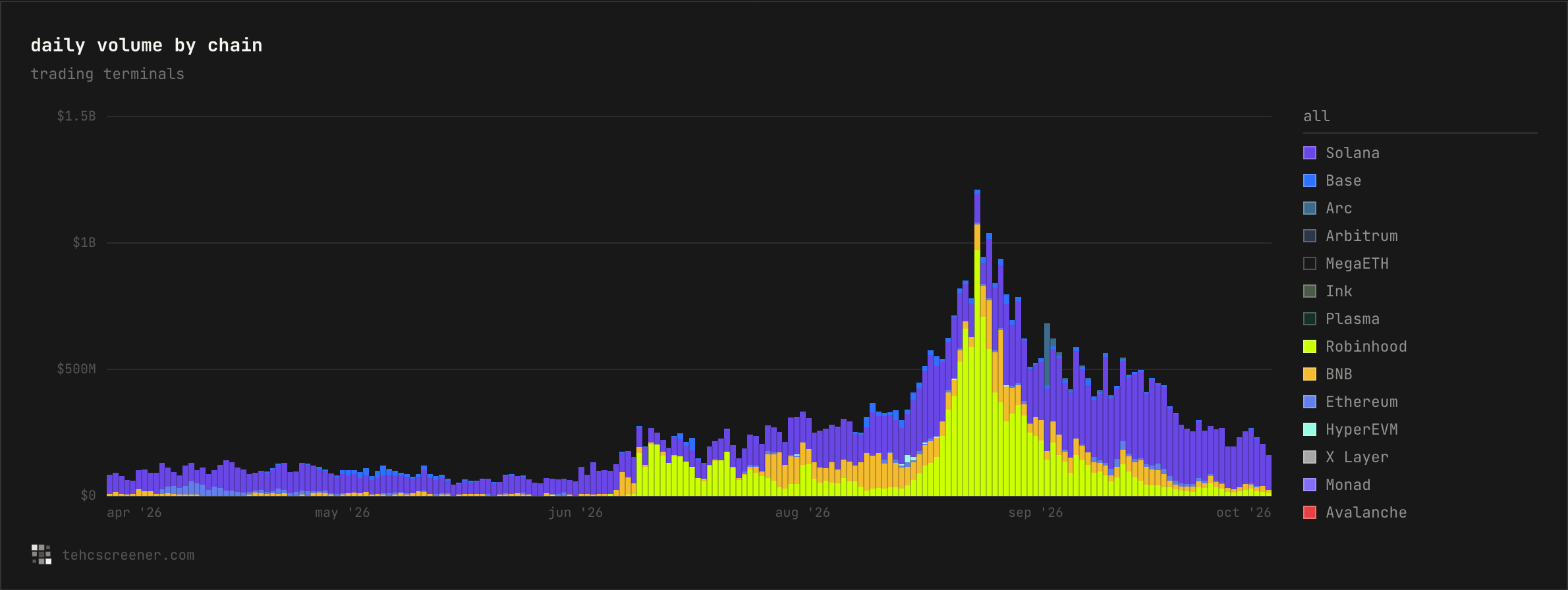Image resolution: width=1568 pixels, height=590 pixels.
Task: Toggle the Monad series label
Action: 1348,485
